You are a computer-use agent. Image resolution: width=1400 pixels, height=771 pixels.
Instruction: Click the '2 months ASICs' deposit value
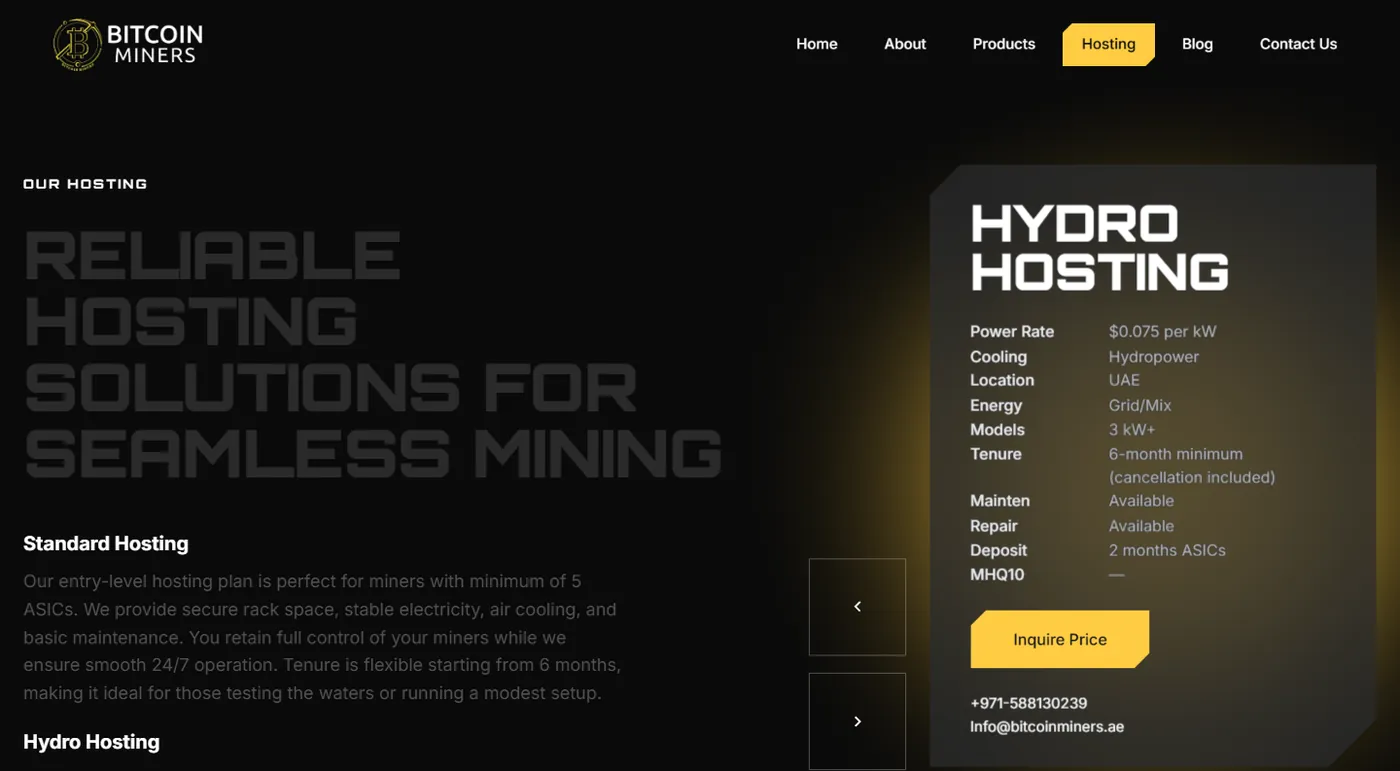[x=1167, y=550]
